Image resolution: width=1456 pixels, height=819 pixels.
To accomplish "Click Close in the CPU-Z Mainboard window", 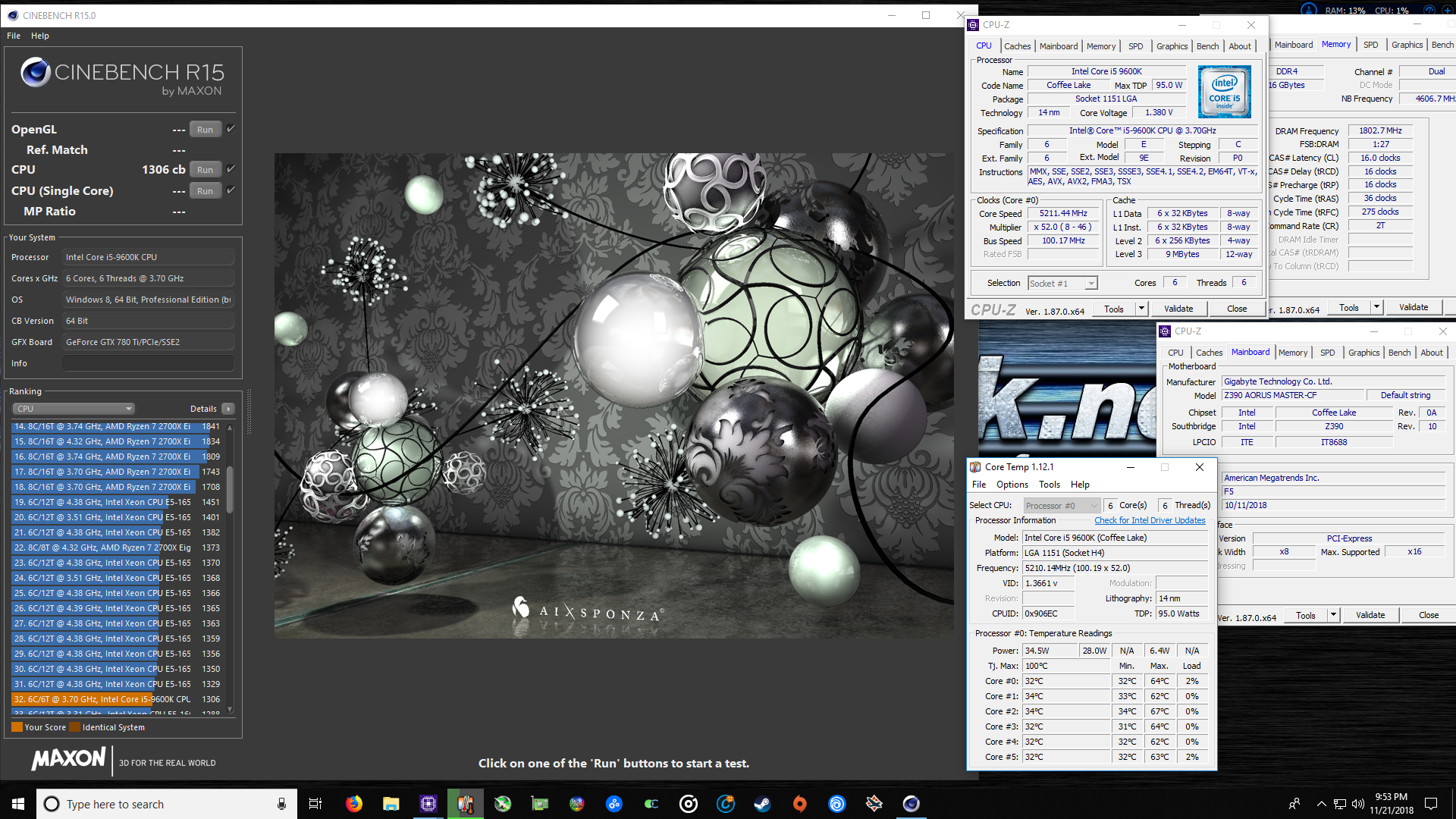I will tap(1429, 615).
